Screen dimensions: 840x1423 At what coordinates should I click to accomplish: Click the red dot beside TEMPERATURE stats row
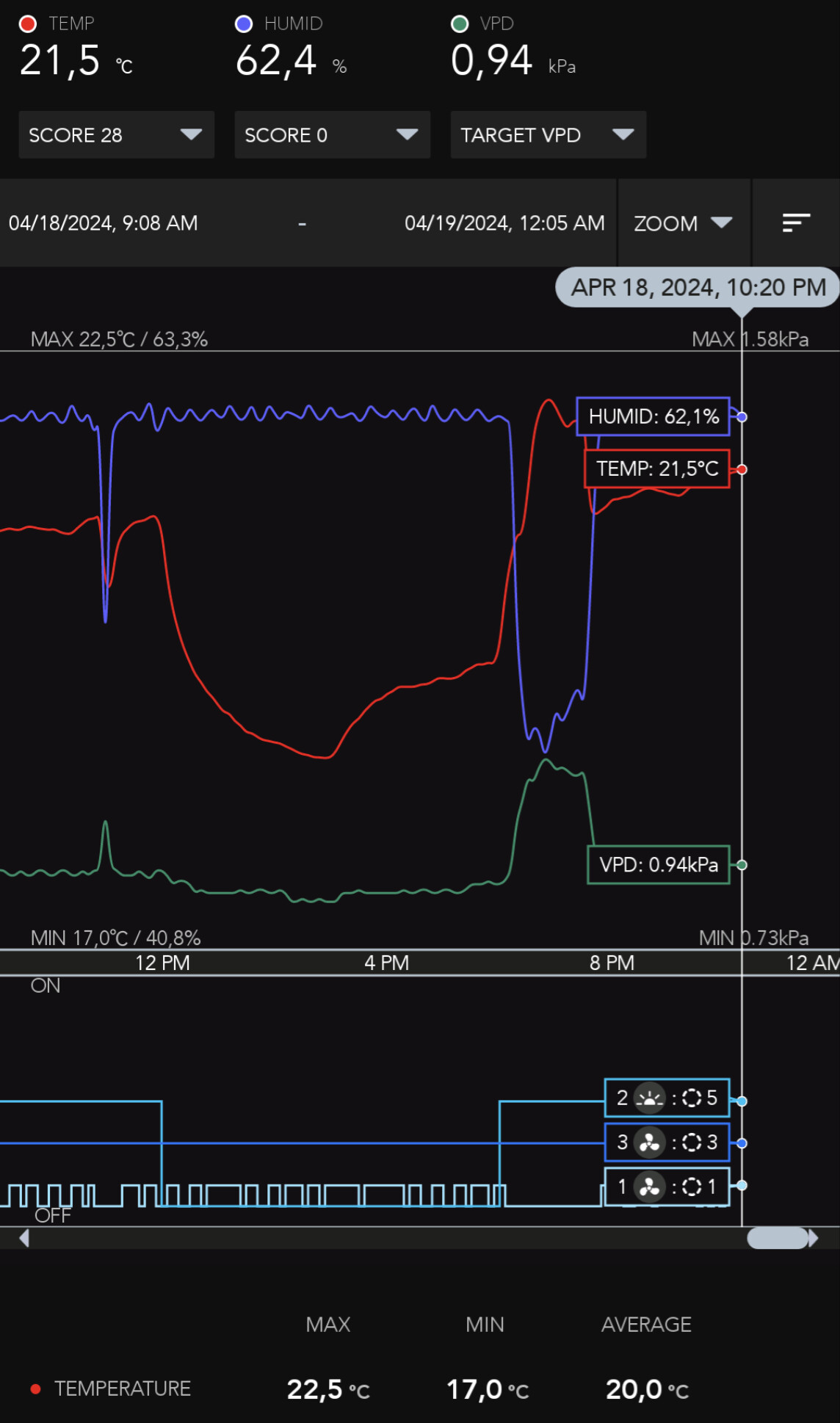click(35, 1388)
